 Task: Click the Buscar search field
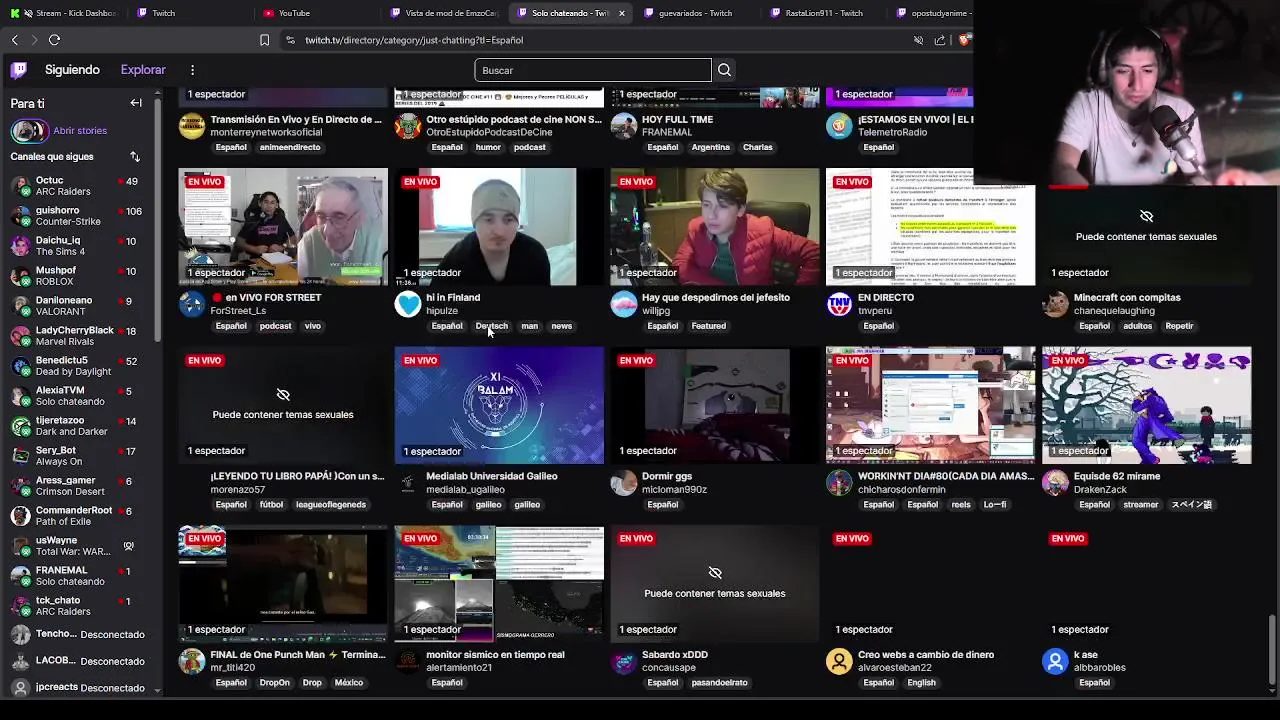tap(593, 70)
